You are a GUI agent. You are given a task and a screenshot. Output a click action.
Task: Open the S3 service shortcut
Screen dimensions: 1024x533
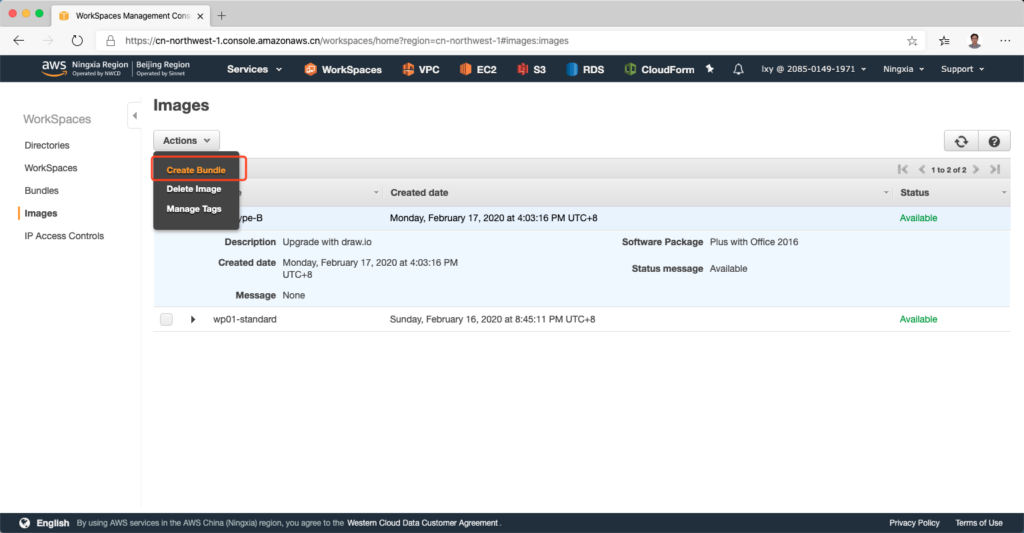(x=532, y=69)
